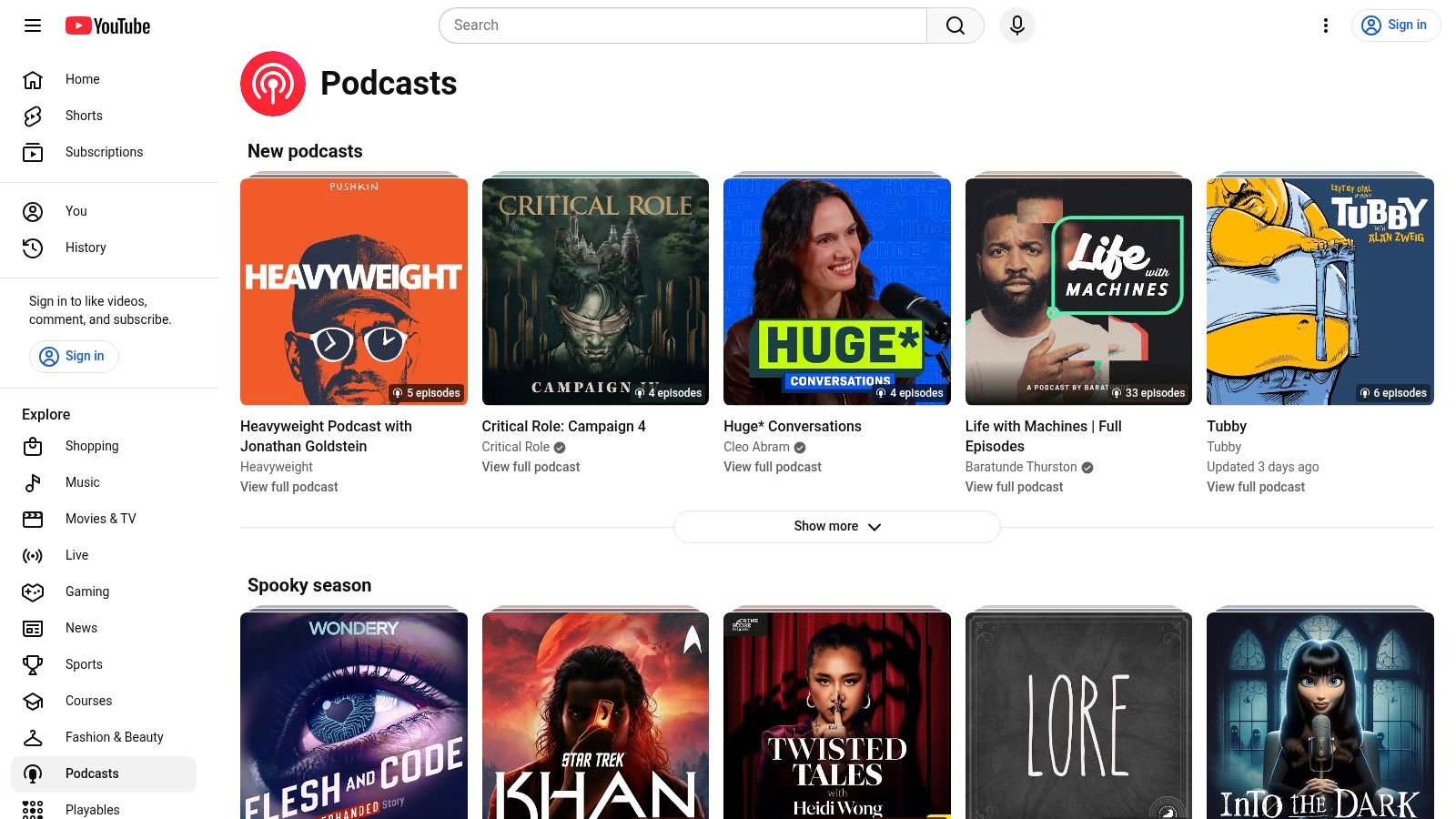Click inside the Search field
Image resolution: width=1456 pixels, height=819 pixels.
click(682, 25)
